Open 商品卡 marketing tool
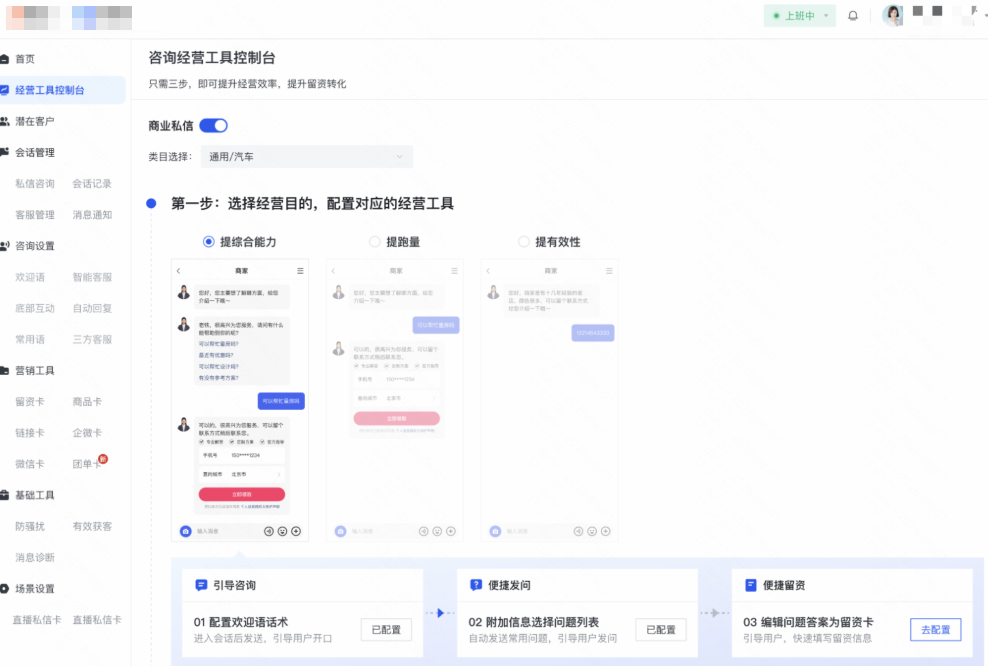The height and width of the screenshot is (666, 988). click(87, 402)
